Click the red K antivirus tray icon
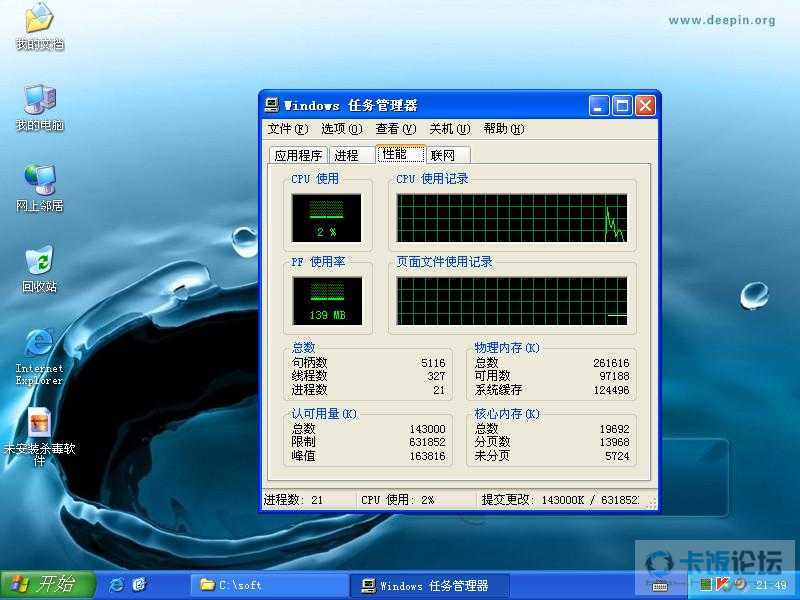 click(x=722, y=585)
